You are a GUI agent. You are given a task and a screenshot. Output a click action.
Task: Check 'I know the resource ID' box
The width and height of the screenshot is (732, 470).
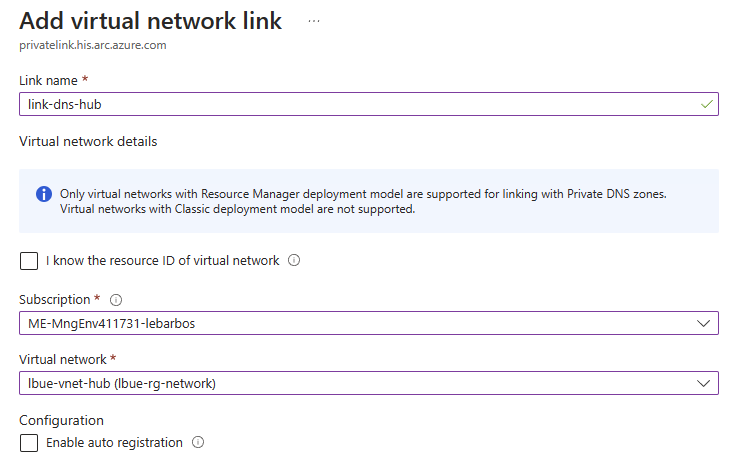click(x=29, y=260)
